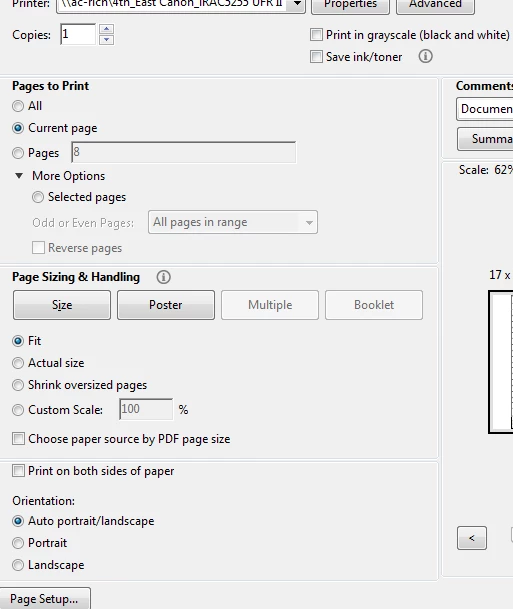
Task: Increase the number of copies
Action: pos(106,29)
